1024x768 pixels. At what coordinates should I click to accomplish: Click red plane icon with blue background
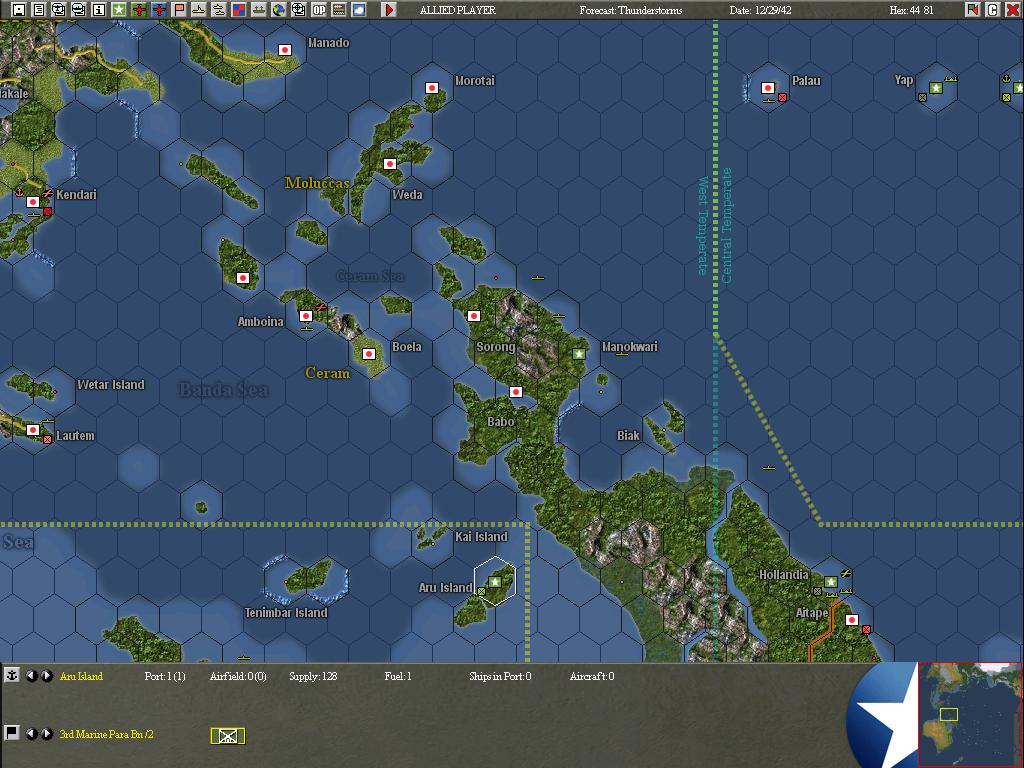tap(159, 10)
